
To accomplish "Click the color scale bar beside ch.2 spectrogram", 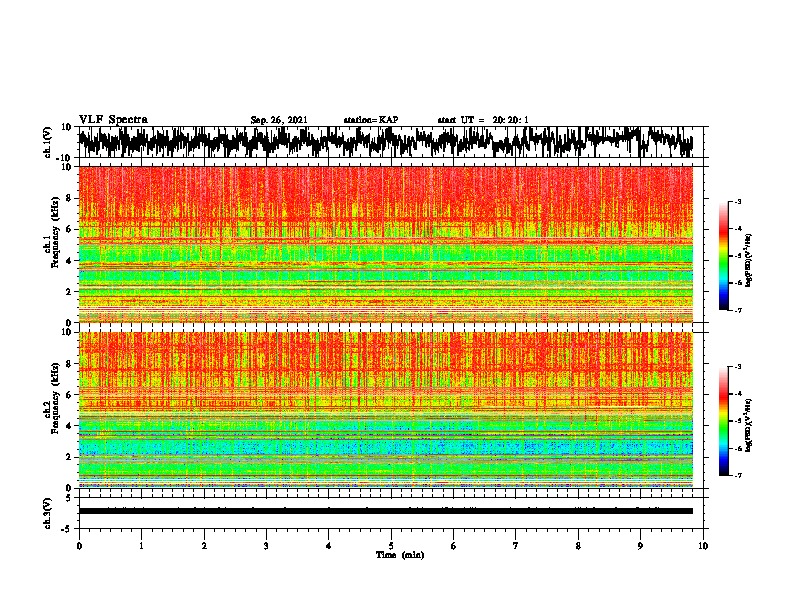I will tap(723, 421).
